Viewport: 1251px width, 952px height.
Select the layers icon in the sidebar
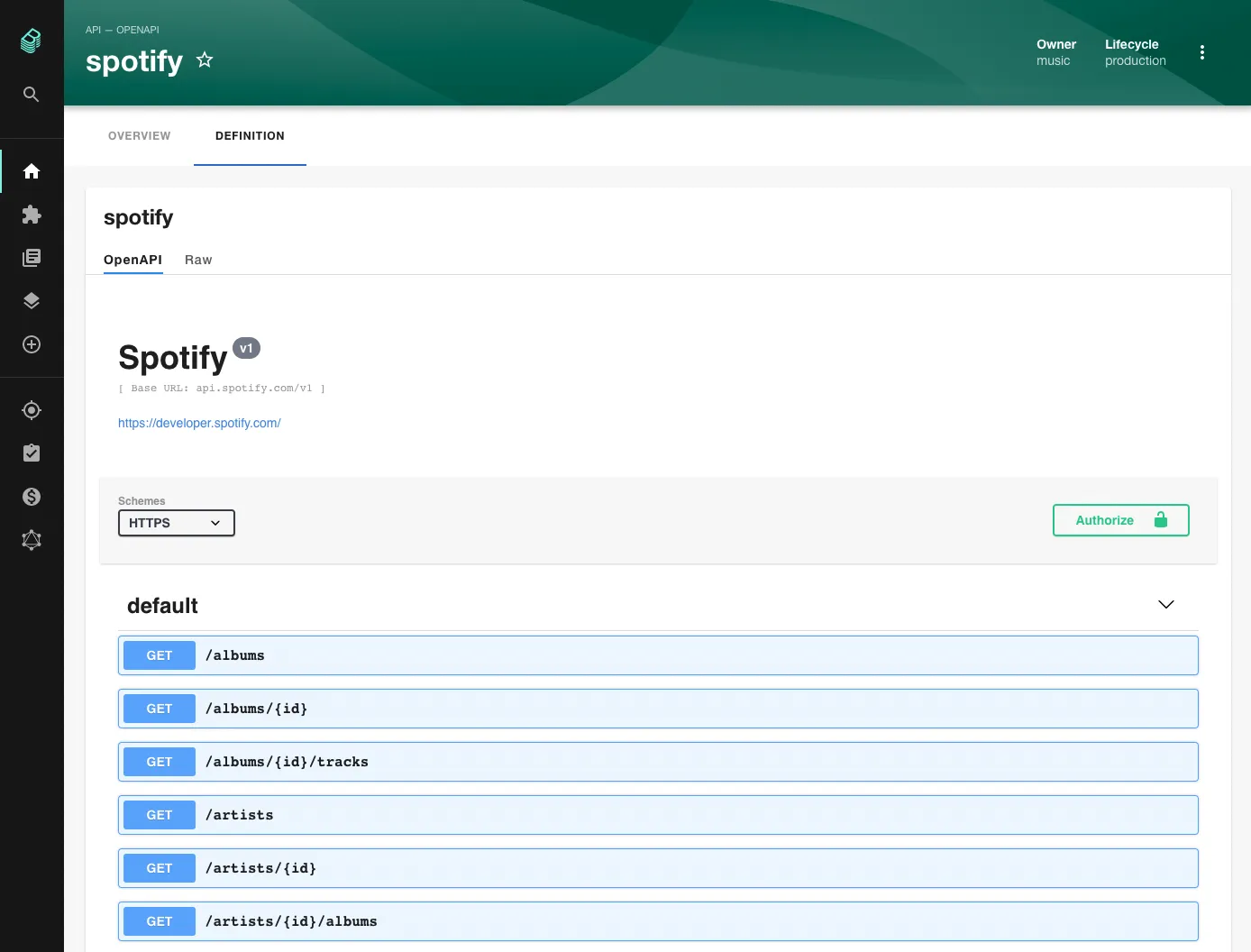[x=32, y=300]
